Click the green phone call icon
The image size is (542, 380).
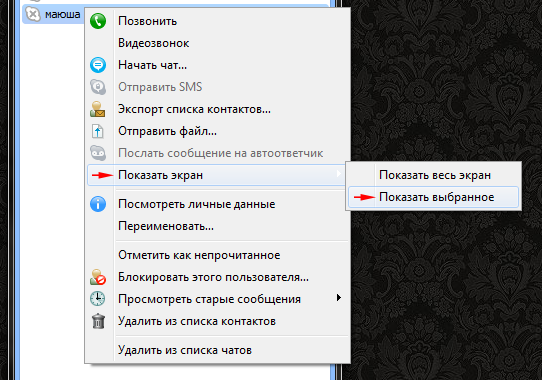(98, 21)
